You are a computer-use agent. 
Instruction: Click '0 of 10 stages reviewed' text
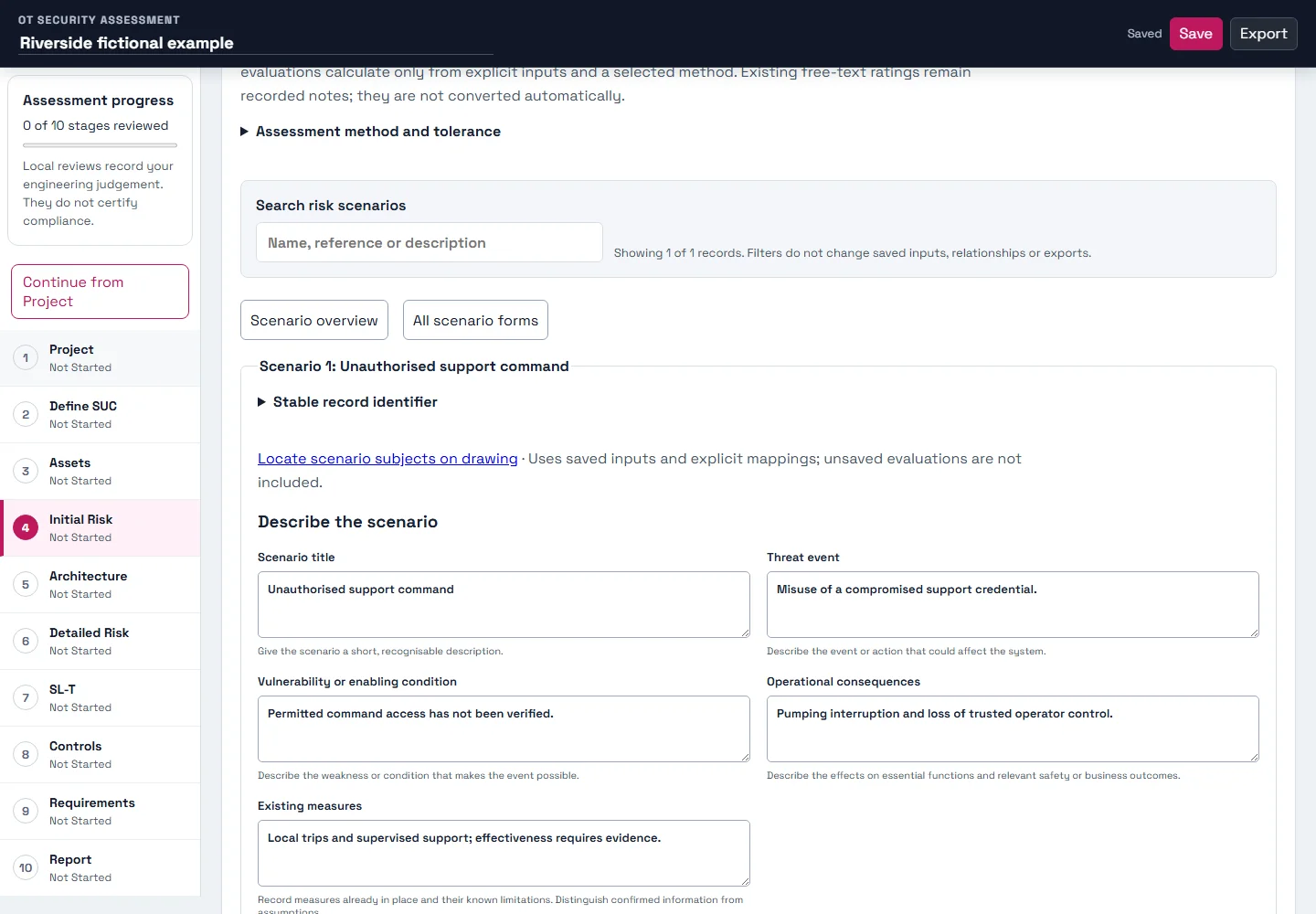pyautogui.click(x=96, y=125)
